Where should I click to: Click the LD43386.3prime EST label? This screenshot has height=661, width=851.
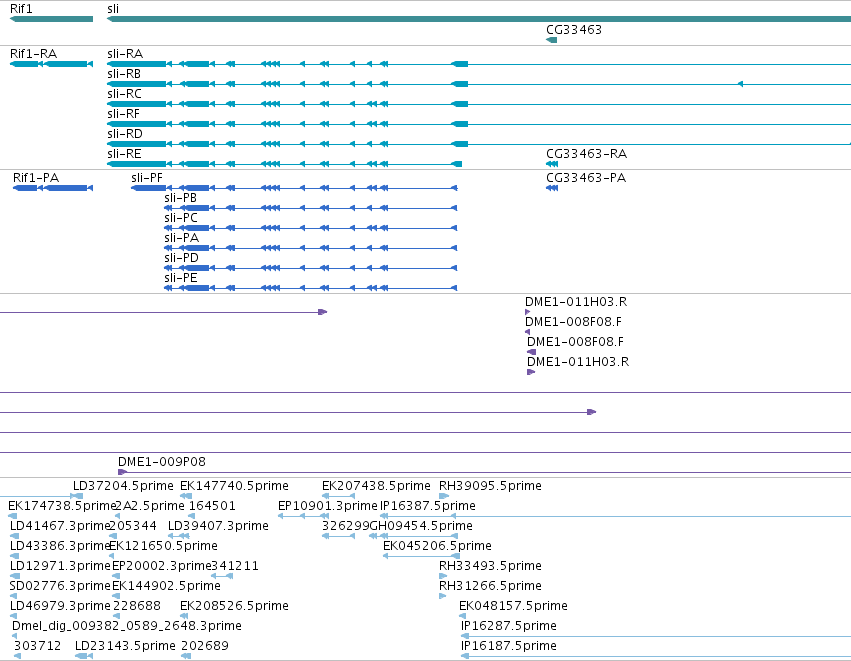pos(60,546)
